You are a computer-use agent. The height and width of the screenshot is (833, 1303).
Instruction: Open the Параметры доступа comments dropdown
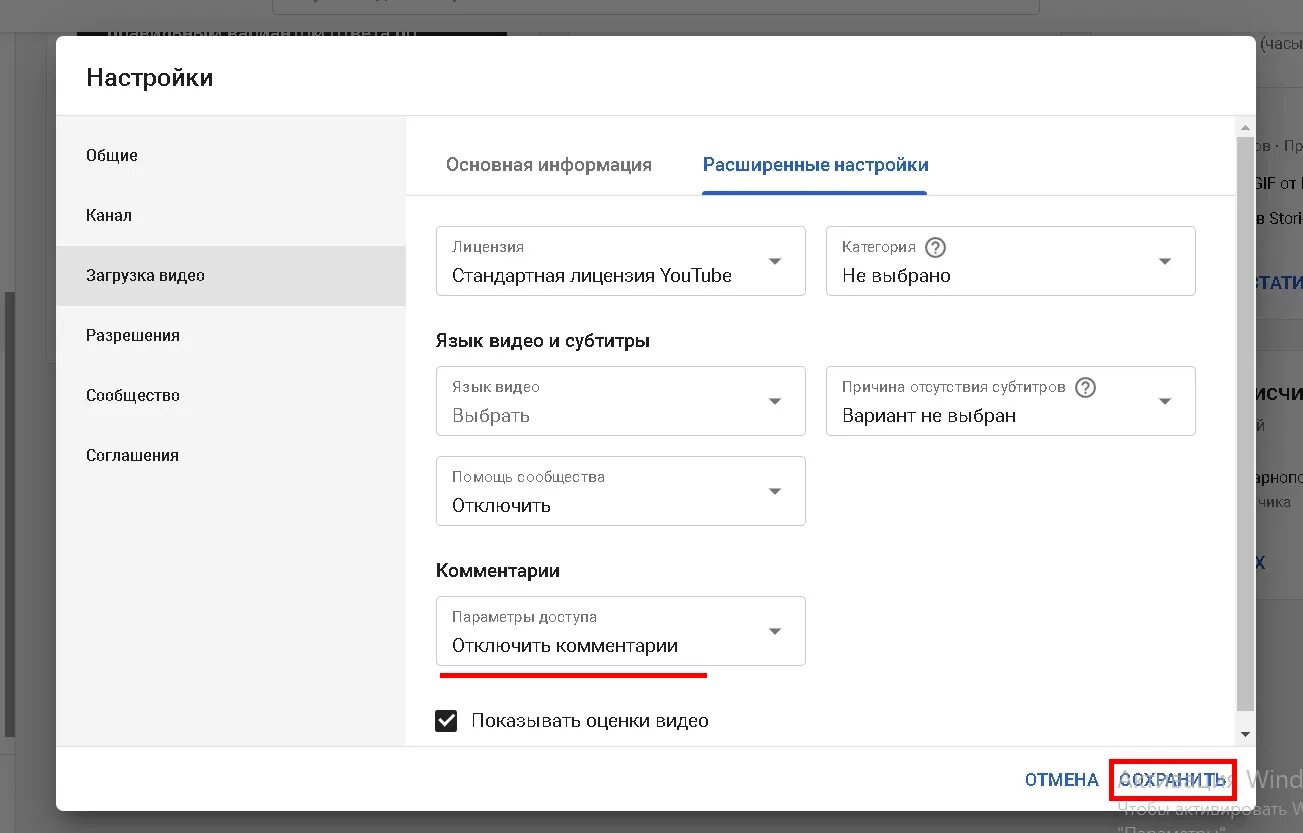point(621,631)
